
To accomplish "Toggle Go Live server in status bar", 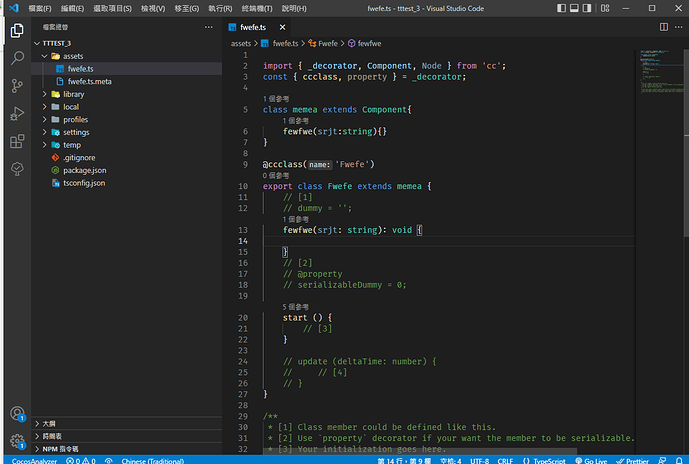I will pos(593,459).
